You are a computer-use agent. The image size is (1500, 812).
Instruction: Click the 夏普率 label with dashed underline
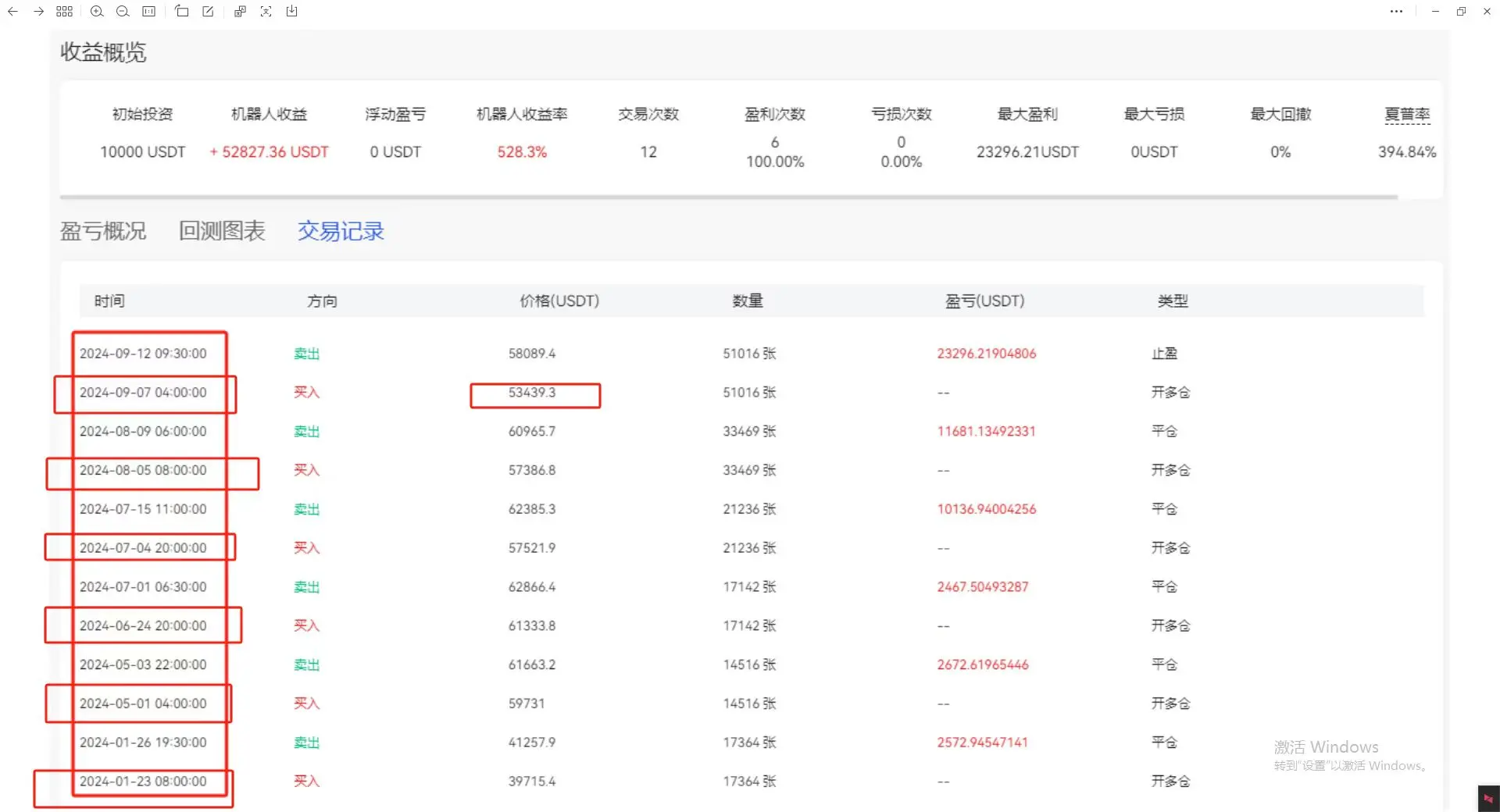click(1407, 115)
